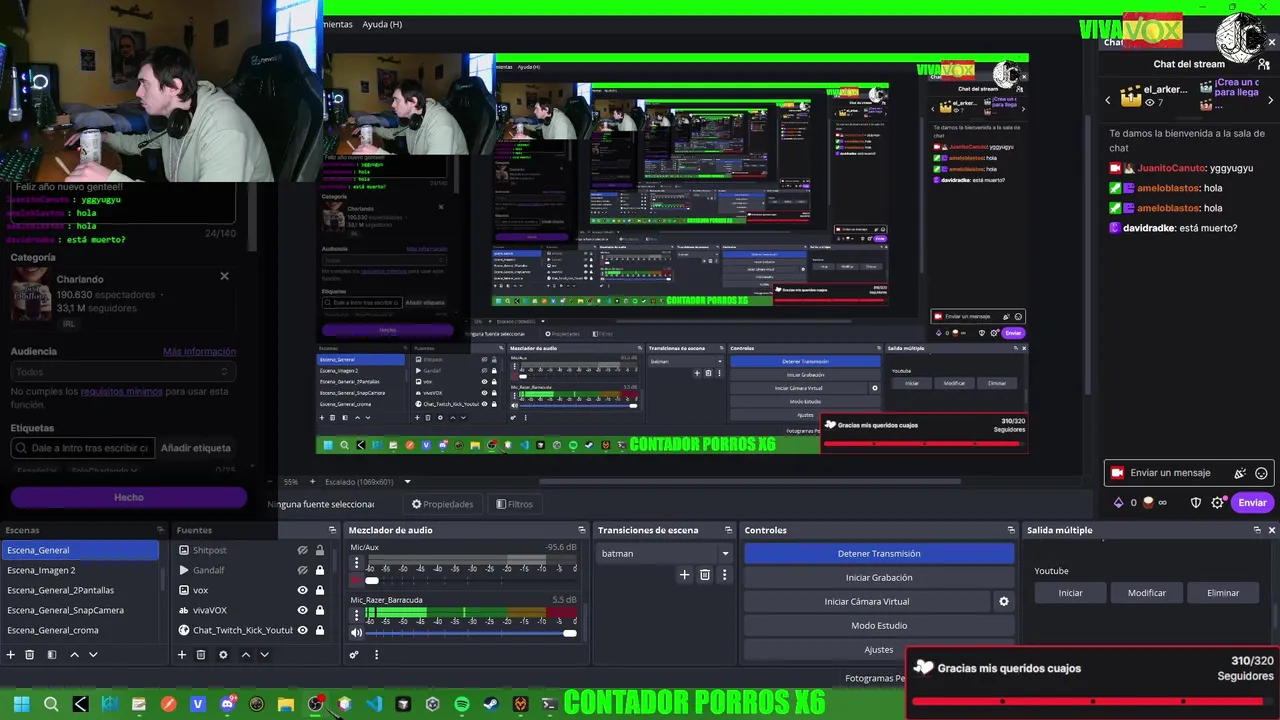This screenshot has width=1280, height=720.
Task: Click Modificar for Youtube output
Action: pos(1147,593)
